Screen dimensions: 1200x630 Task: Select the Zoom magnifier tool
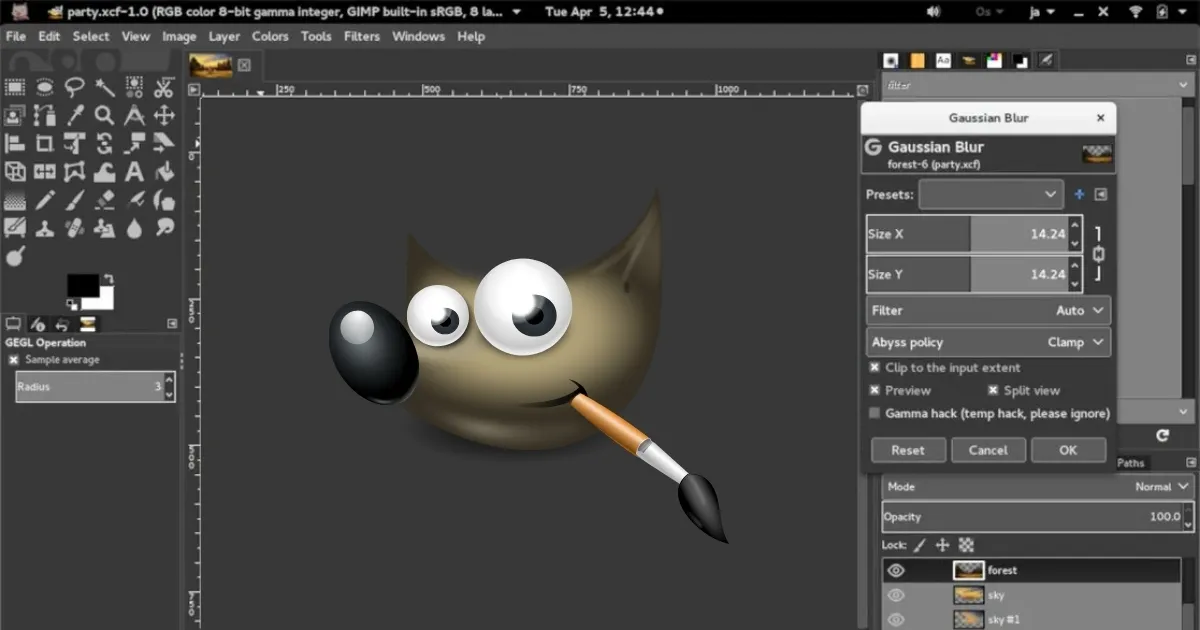point(105,115)
